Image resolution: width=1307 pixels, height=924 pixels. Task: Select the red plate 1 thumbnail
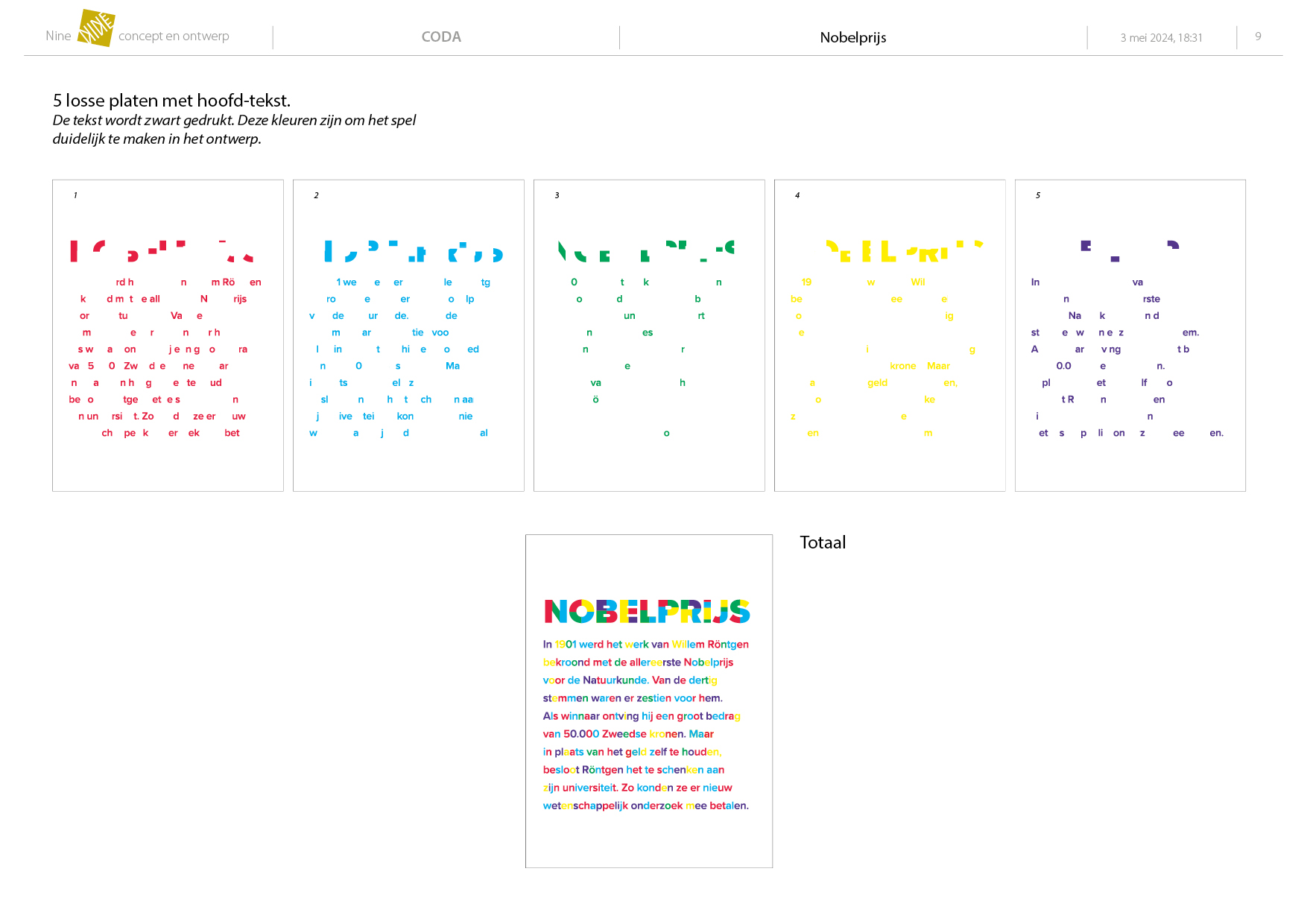pyautogui.click(x=168, y=335)
